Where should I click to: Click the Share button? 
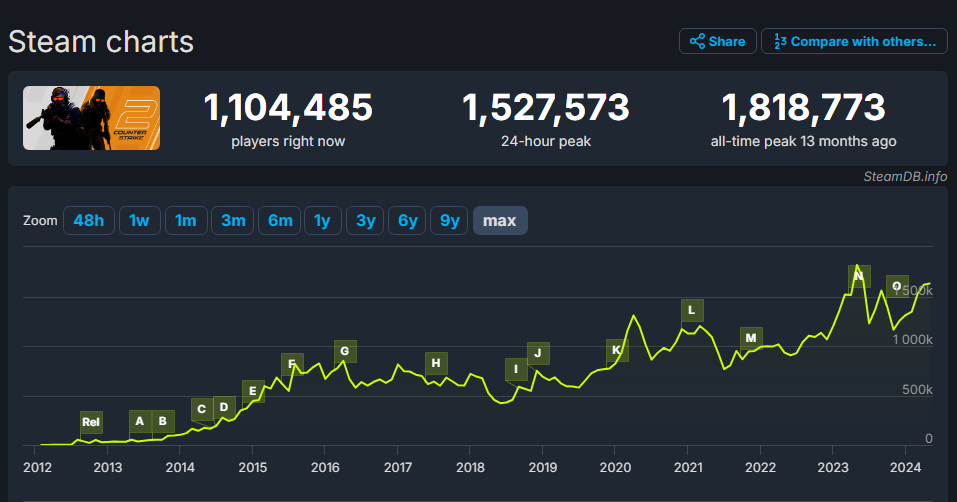pos(718,41)
